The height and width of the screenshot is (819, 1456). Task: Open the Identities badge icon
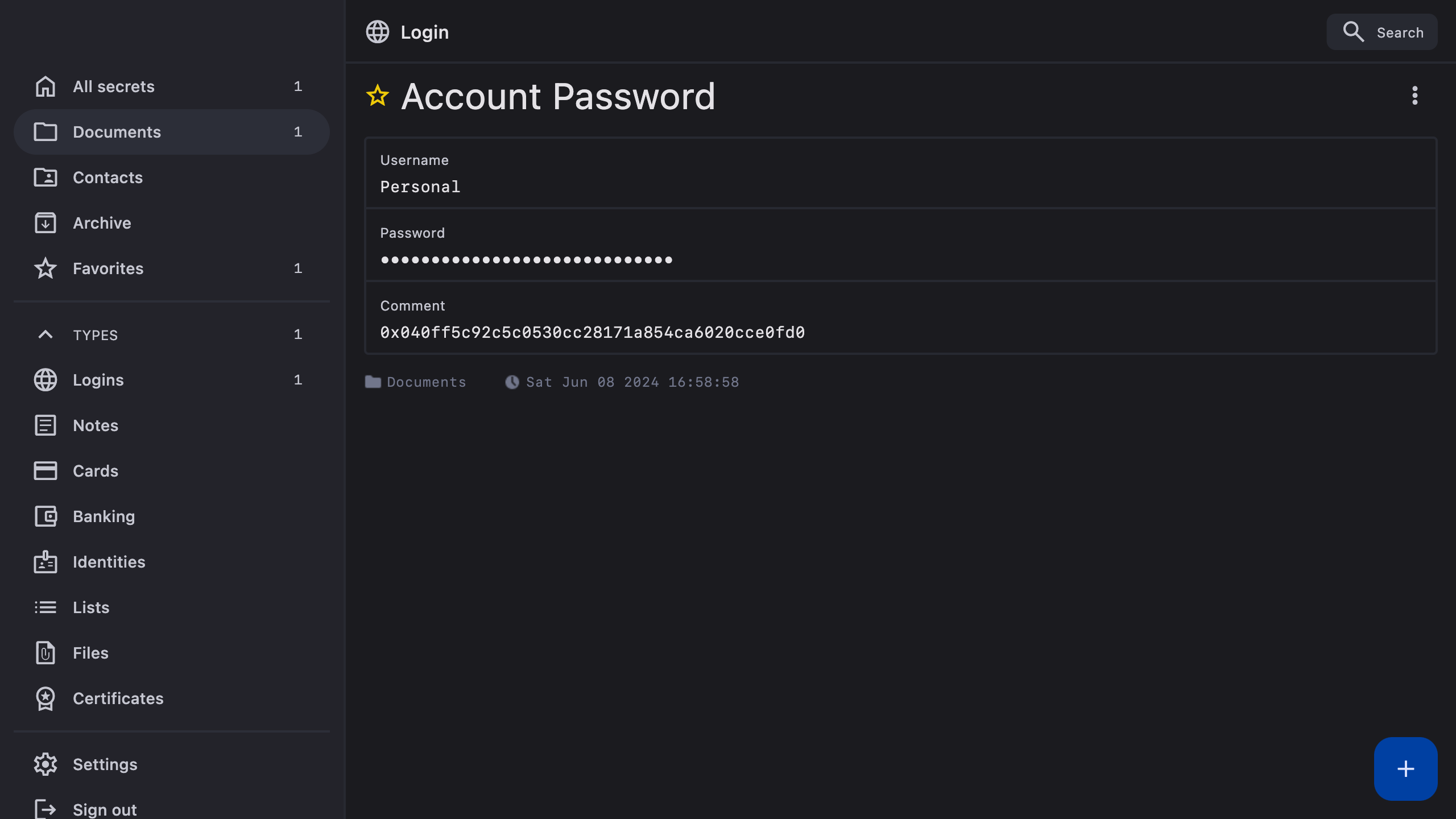coord(45,562)
